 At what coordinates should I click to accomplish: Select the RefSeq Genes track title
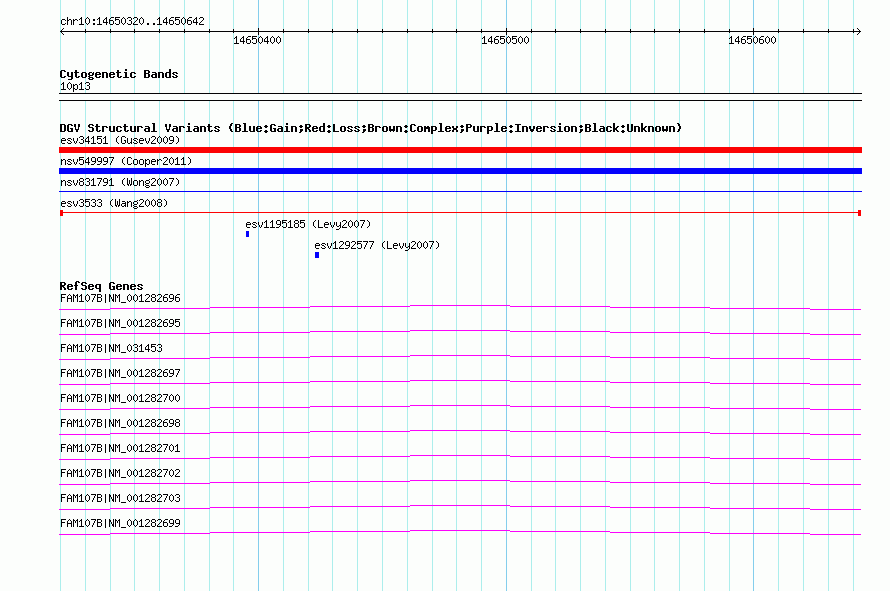102,286
